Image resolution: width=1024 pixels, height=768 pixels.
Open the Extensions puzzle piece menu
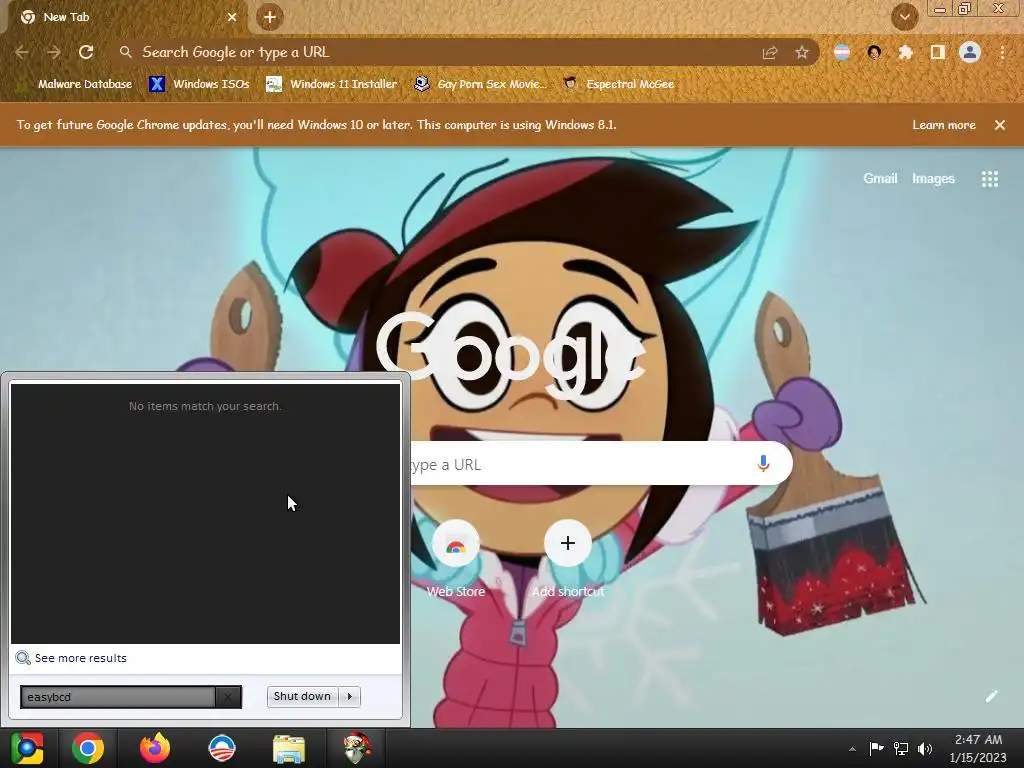[906, 52]
